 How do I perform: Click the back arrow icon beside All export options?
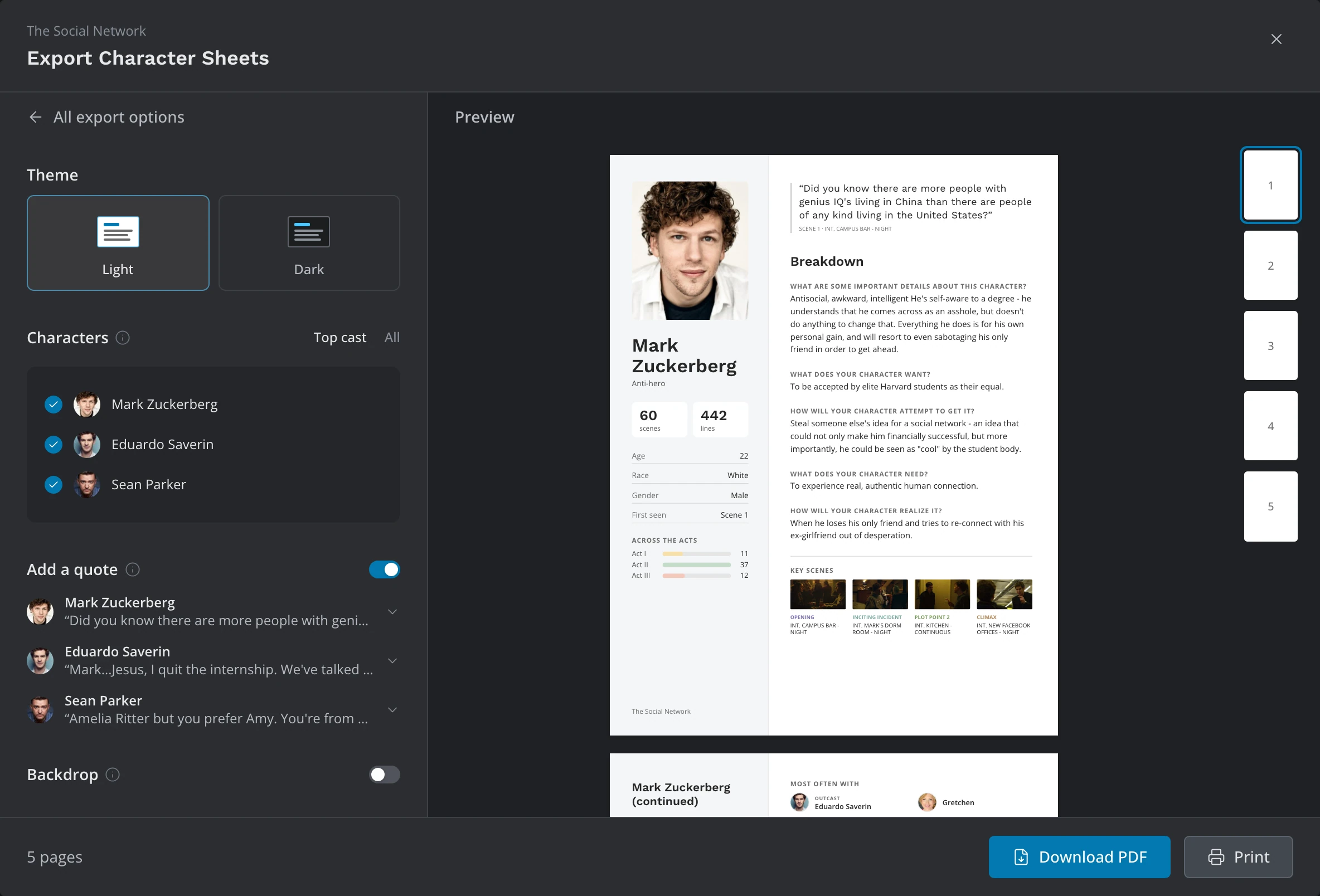pos(35,117)
